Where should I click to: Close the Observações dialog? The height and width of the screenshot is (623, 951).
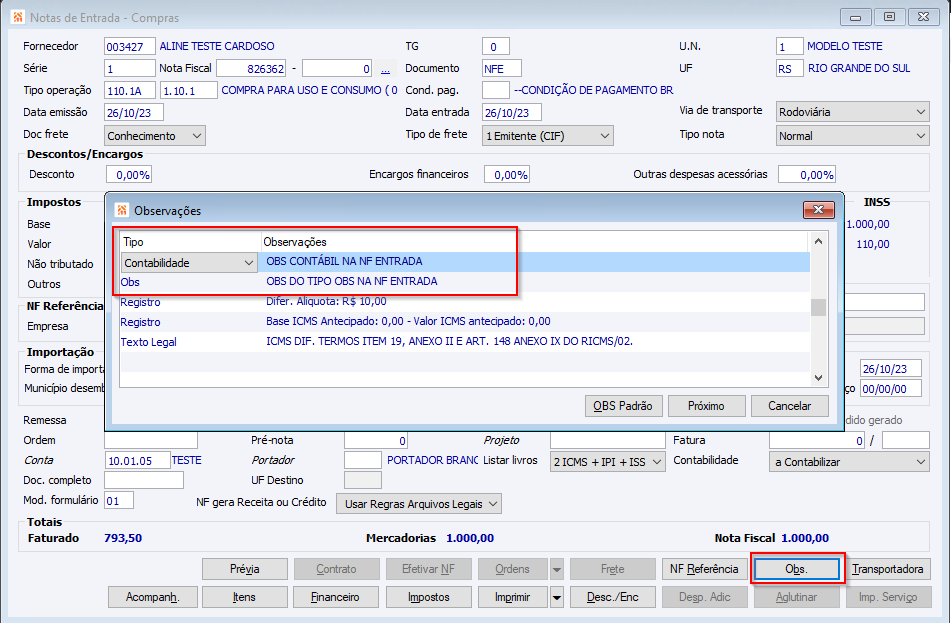818,210
